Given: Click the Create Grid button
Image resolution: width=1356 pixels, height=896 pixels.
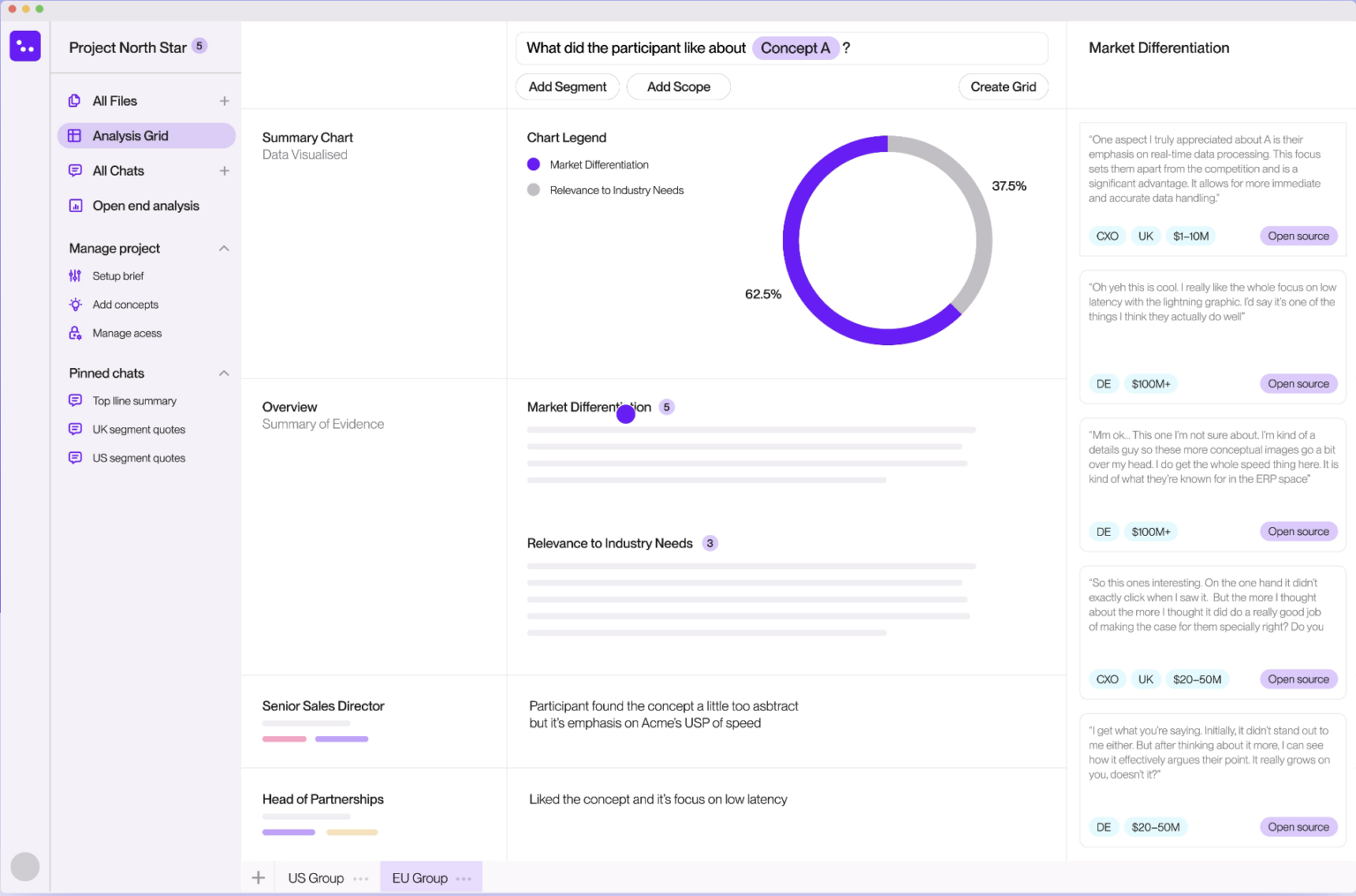Looking at the screenshot, I should [x=1003, y=87].
